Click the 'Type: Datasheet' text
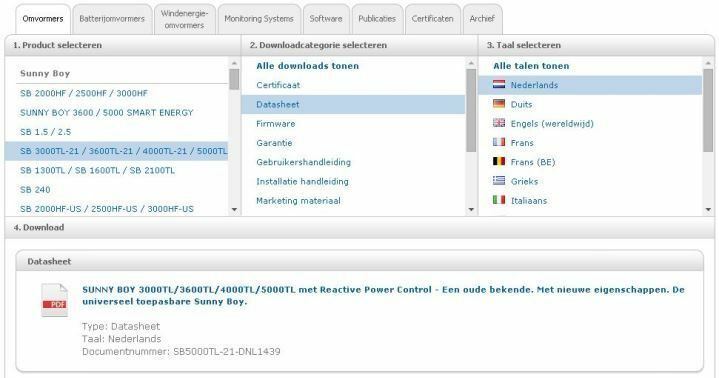719x378 pixels. coord(121,327)
